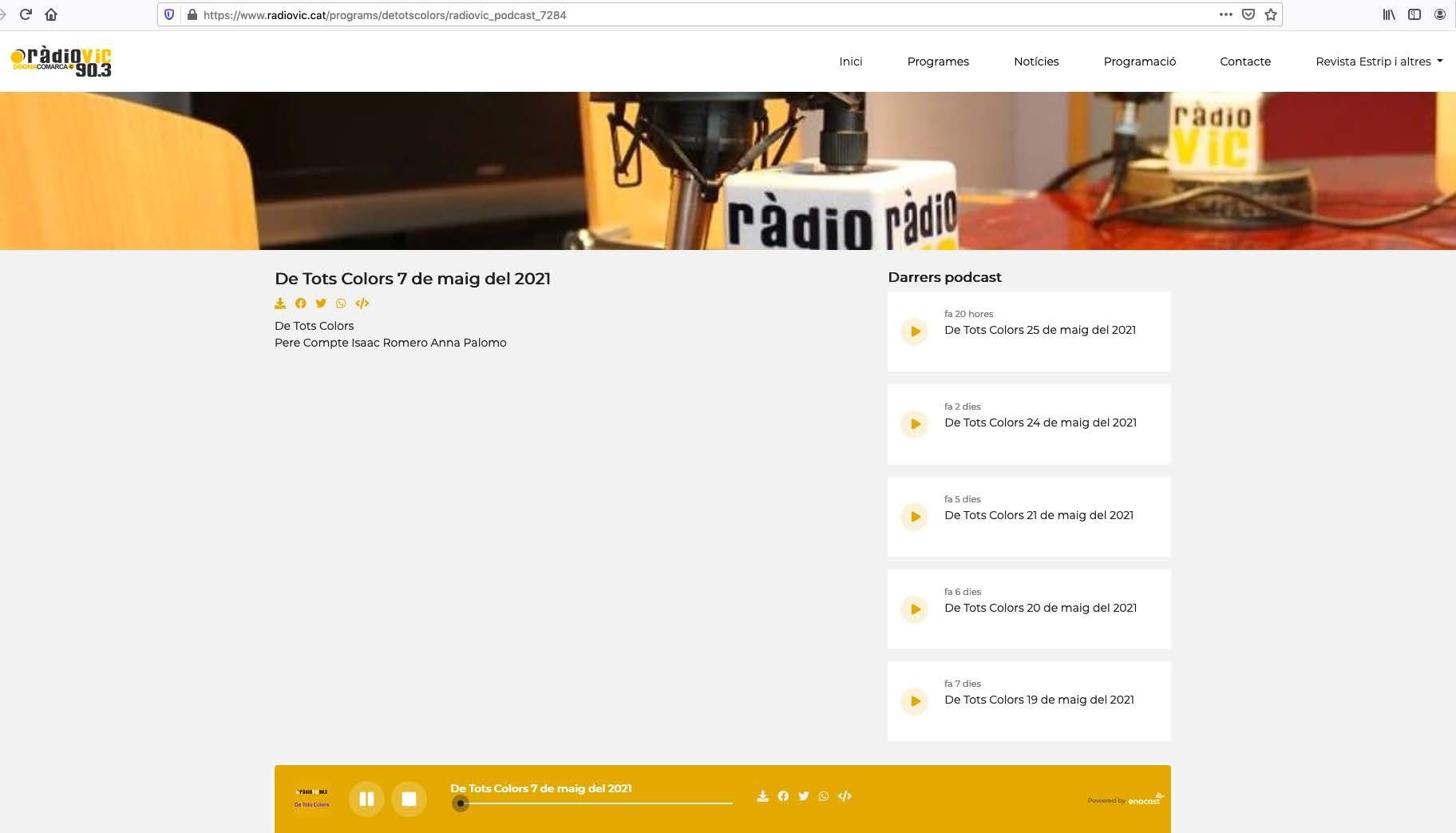Click the download icon in player bar
This screenshot has height=833, width=1456.
click(763, 796)
